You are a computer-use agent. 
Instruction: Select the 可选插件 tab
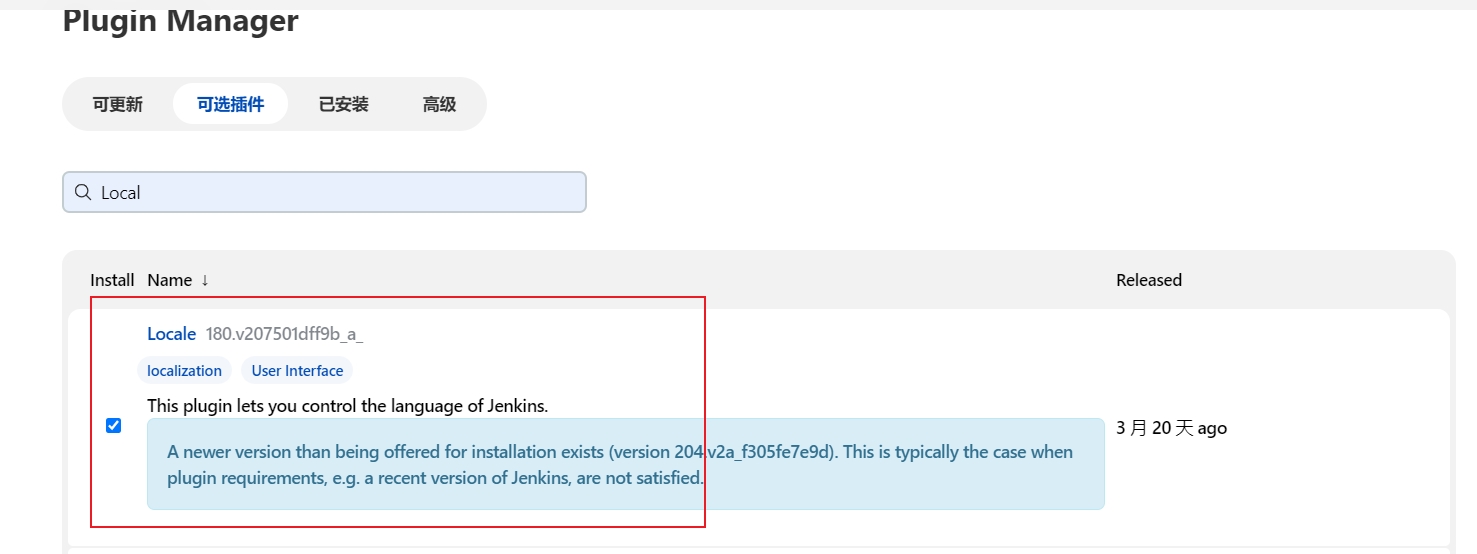pyautogui.click(x=230, y=104)
